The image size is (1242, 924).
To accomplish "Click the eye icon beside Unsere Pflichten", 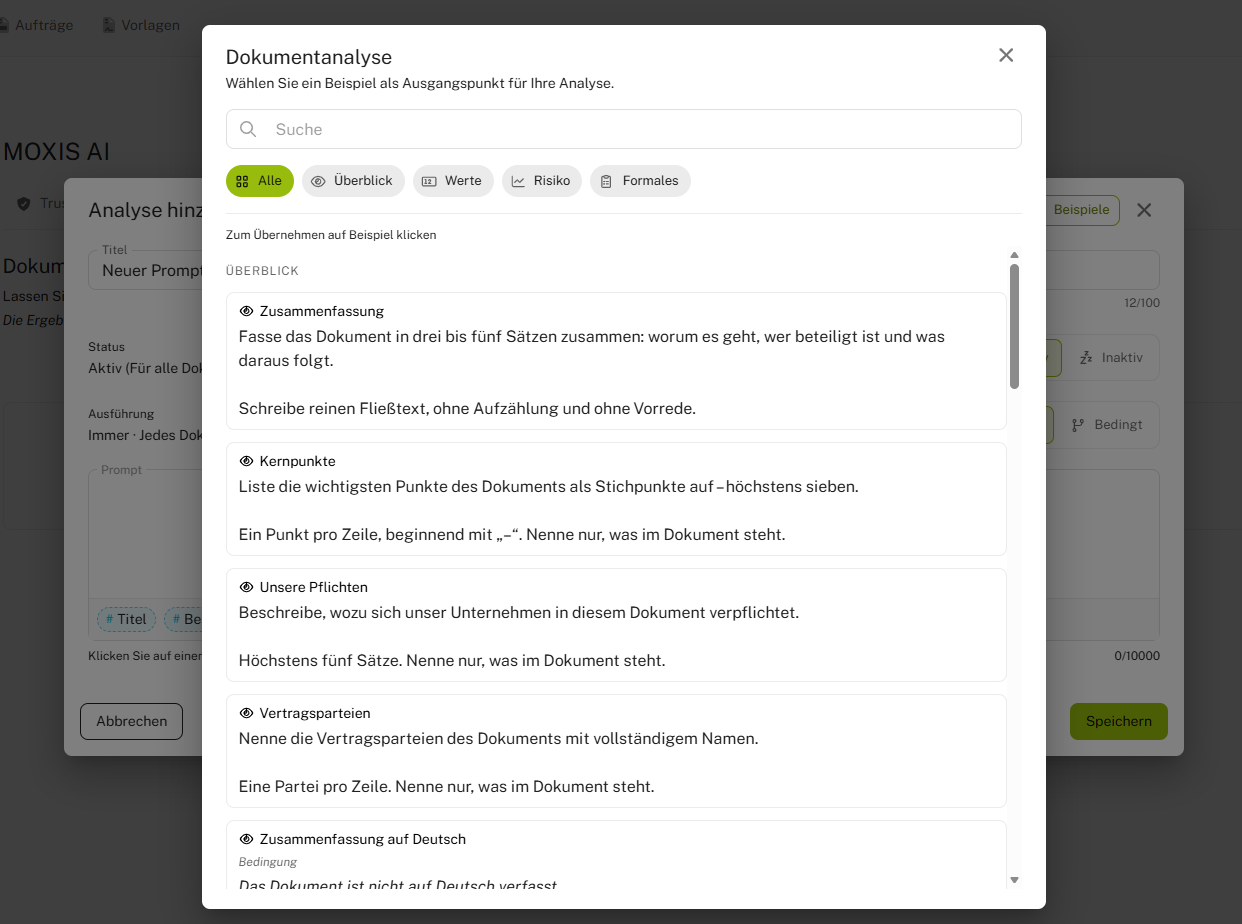I will click(x=246, y=587).
